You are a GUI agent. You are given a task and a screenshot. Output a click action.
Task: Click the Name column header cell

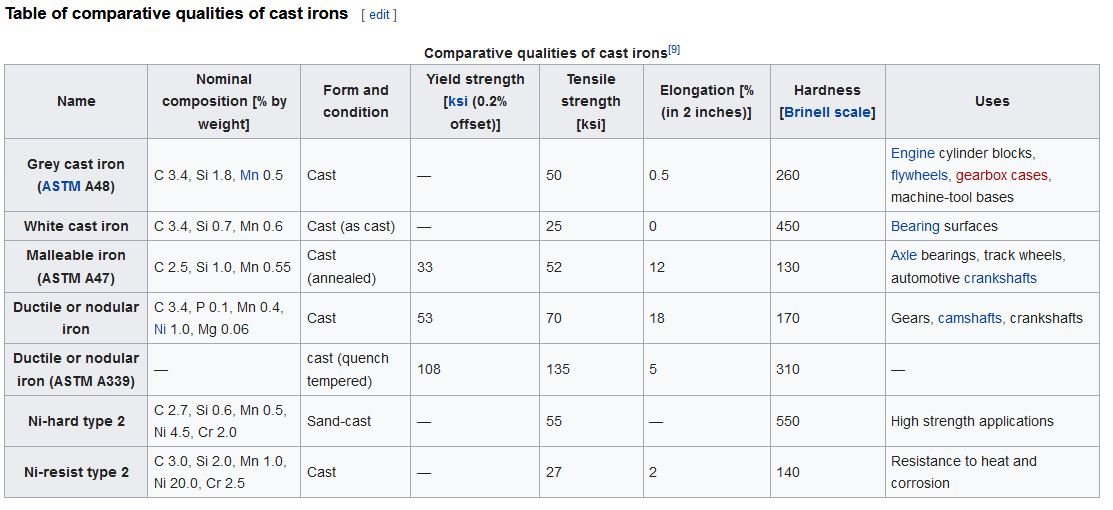(76, 101)
